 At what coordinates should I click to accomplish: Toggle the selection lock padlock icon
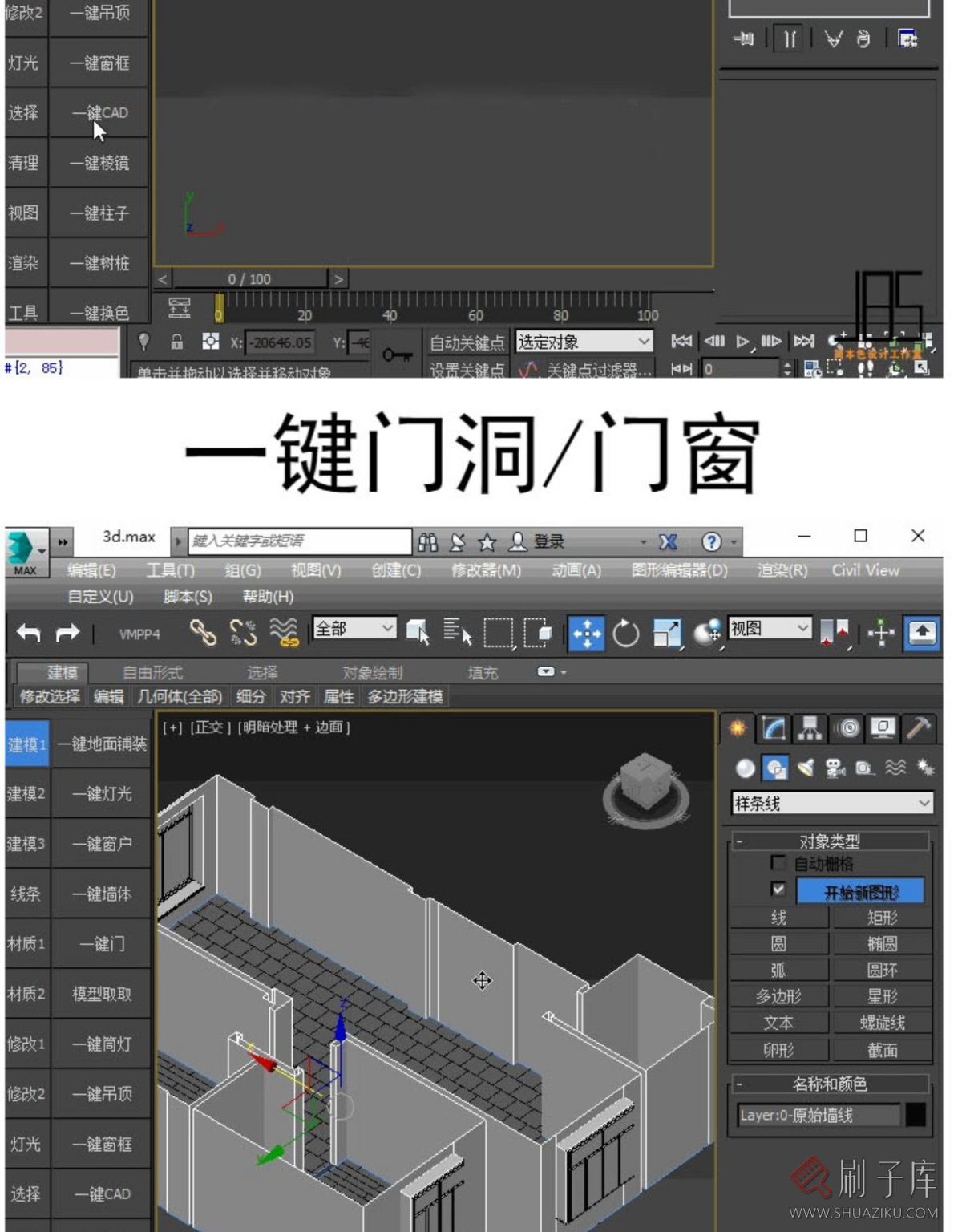(x=176, y=342)
